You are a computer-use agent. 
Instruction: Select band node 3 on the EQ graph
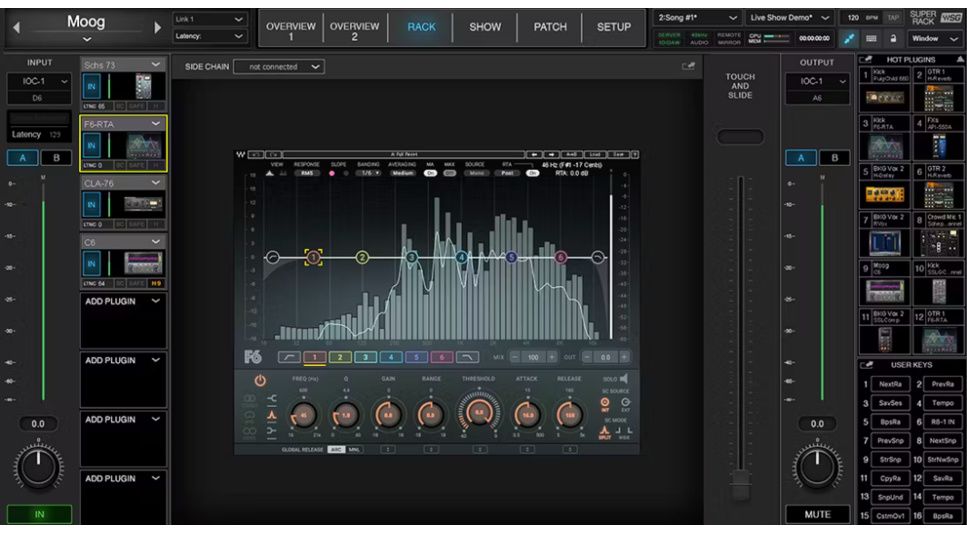click(x=411, y=257)
